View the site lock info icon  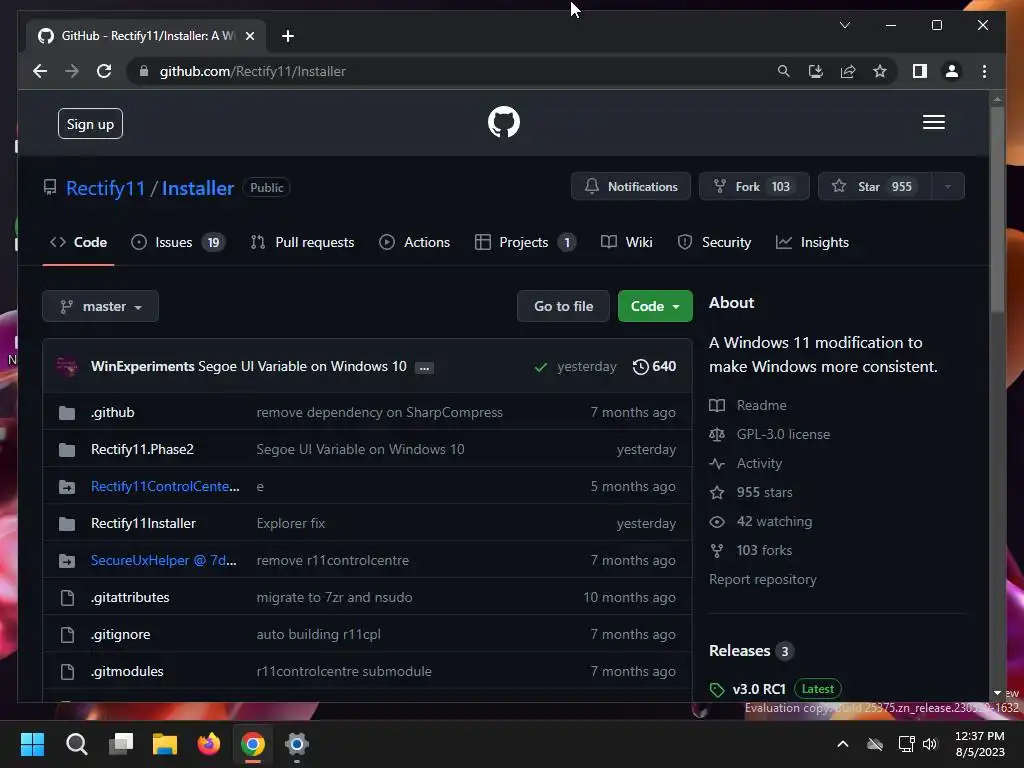pos(144,71)
